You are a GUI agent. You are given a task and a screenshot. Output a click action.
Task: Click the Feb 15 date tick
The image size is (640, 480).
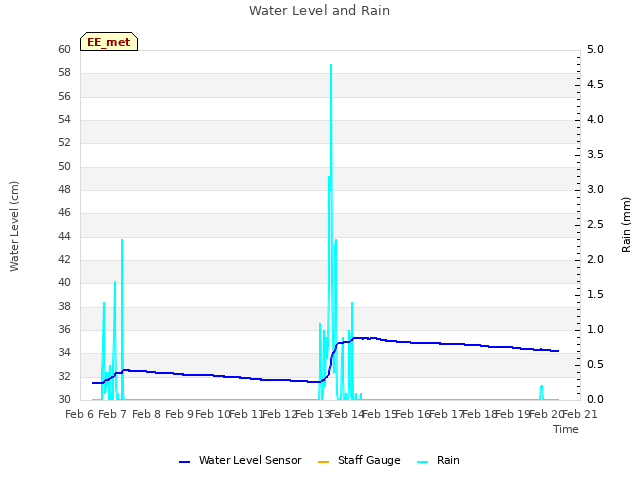(x=380, y=414)
